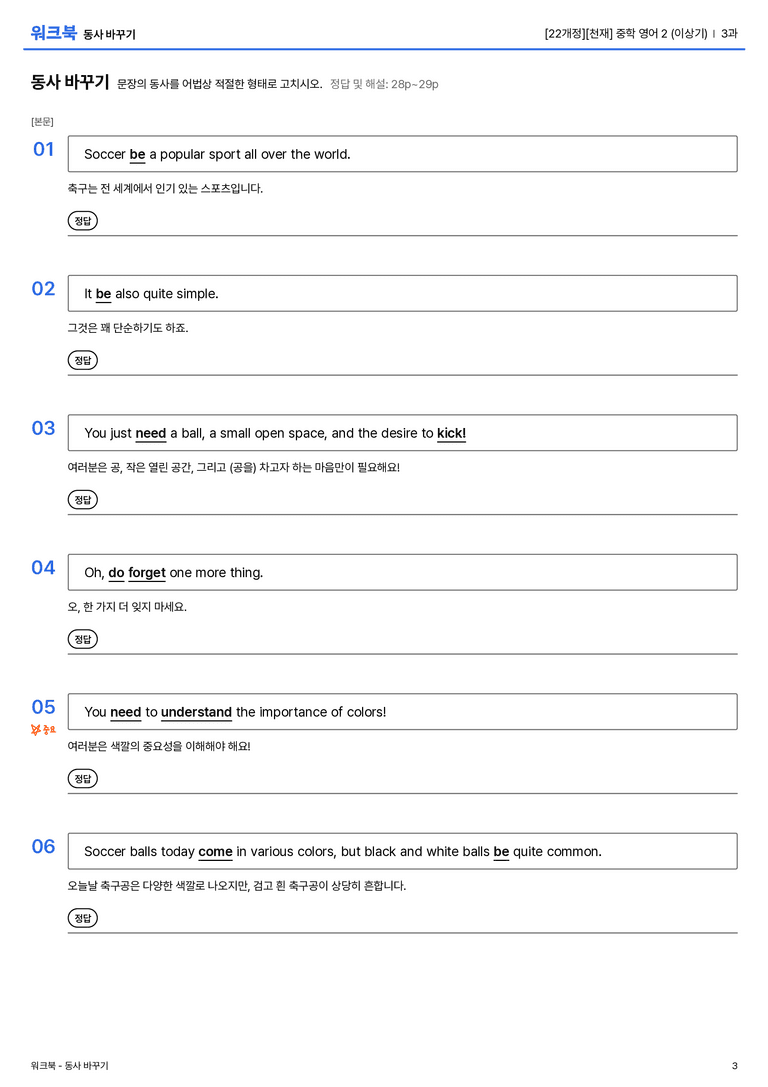Select the sentence box 'It be also quite simple'
Viewport: 768px width, 1087px height.
coord(402,293)
